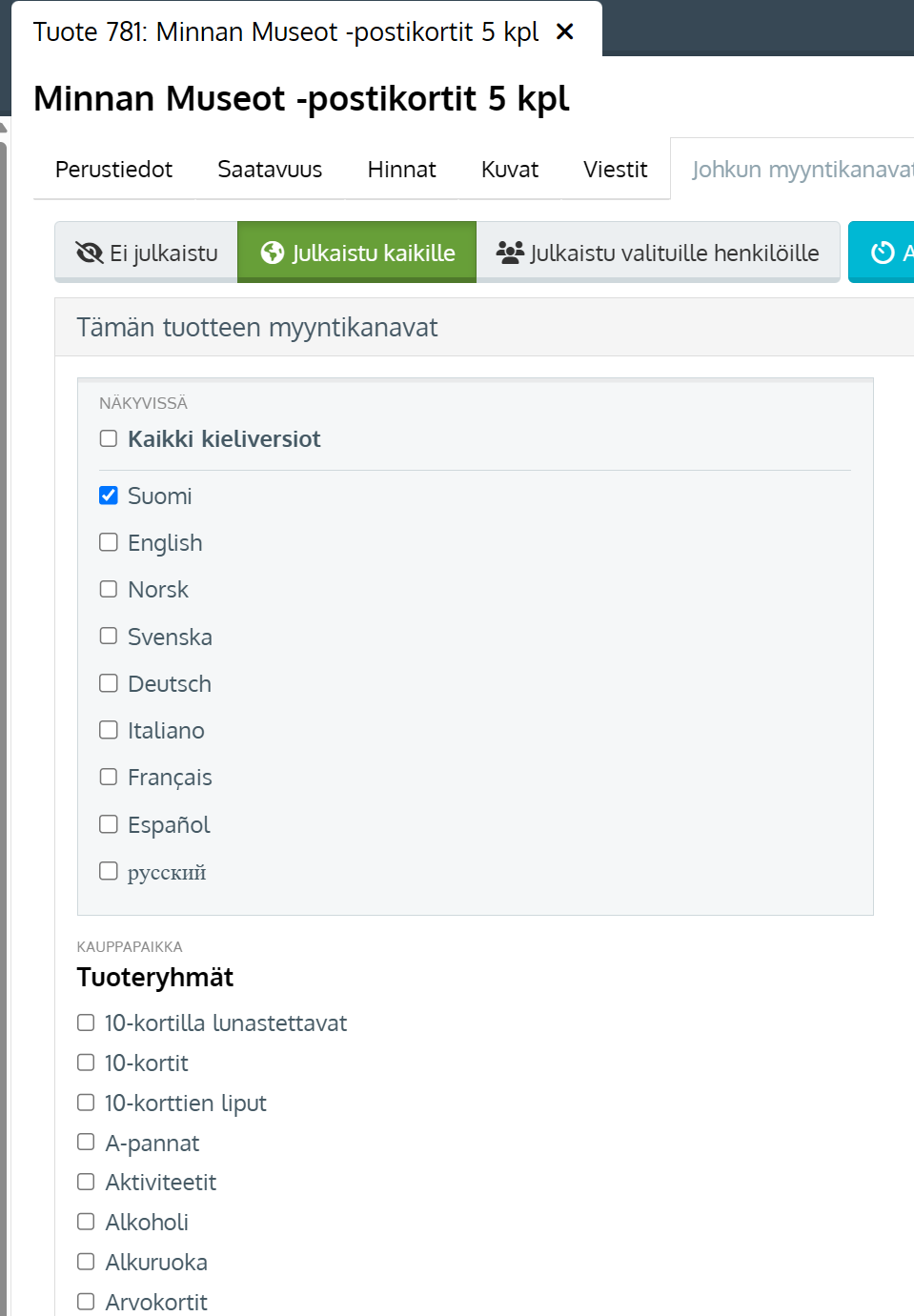Tick the English language checkbox
The height and width of the screenshot is (1316, 914).
[109, 542]
